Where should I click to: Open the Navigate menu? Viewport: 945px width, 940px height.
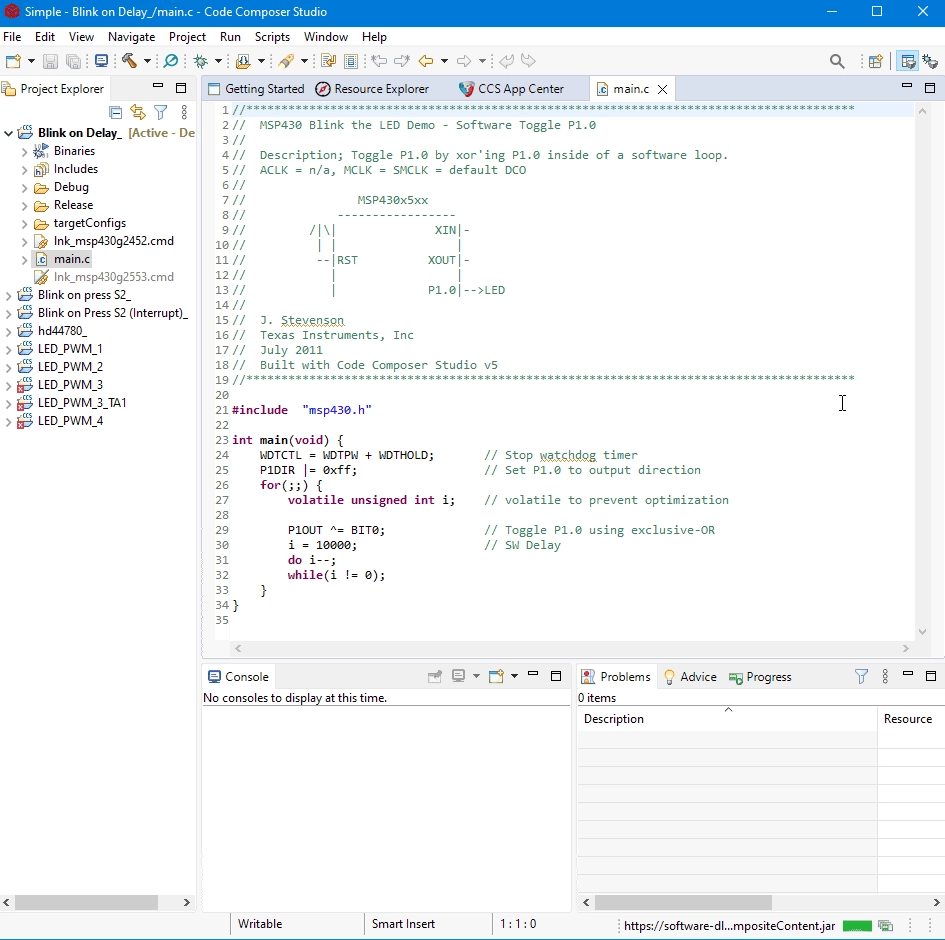coord(131,37)
